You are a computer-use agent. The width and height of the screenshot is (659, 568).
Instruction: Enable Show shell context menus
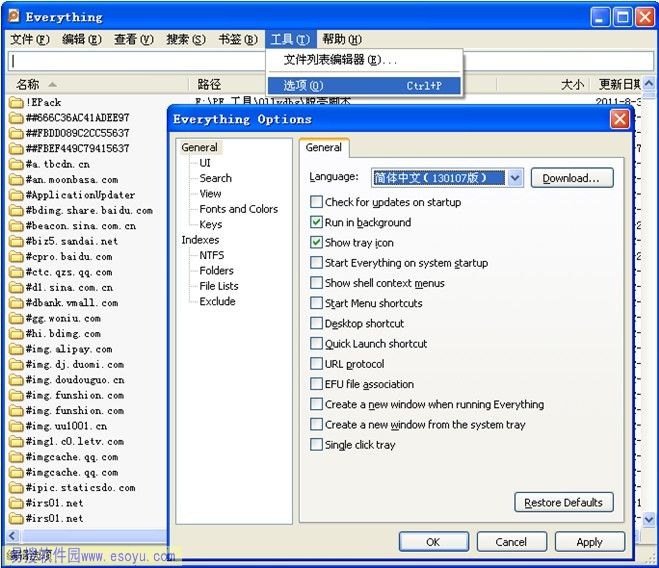coord(316,283)
